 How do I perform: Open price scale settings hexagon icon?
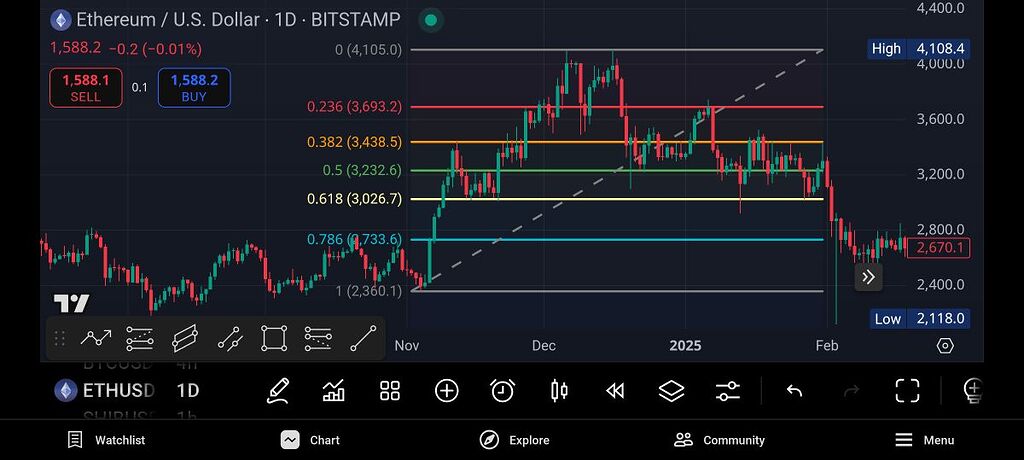[945, 346]
